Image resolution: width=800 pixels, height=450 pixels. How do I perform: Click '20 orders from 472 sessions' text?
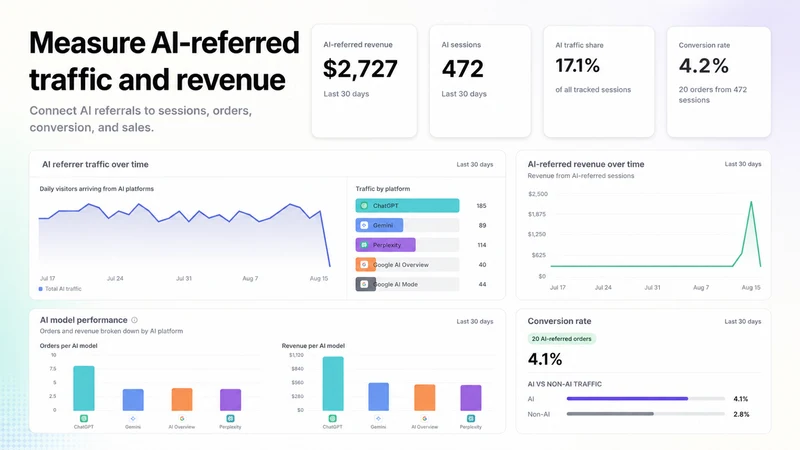point(713,94)
